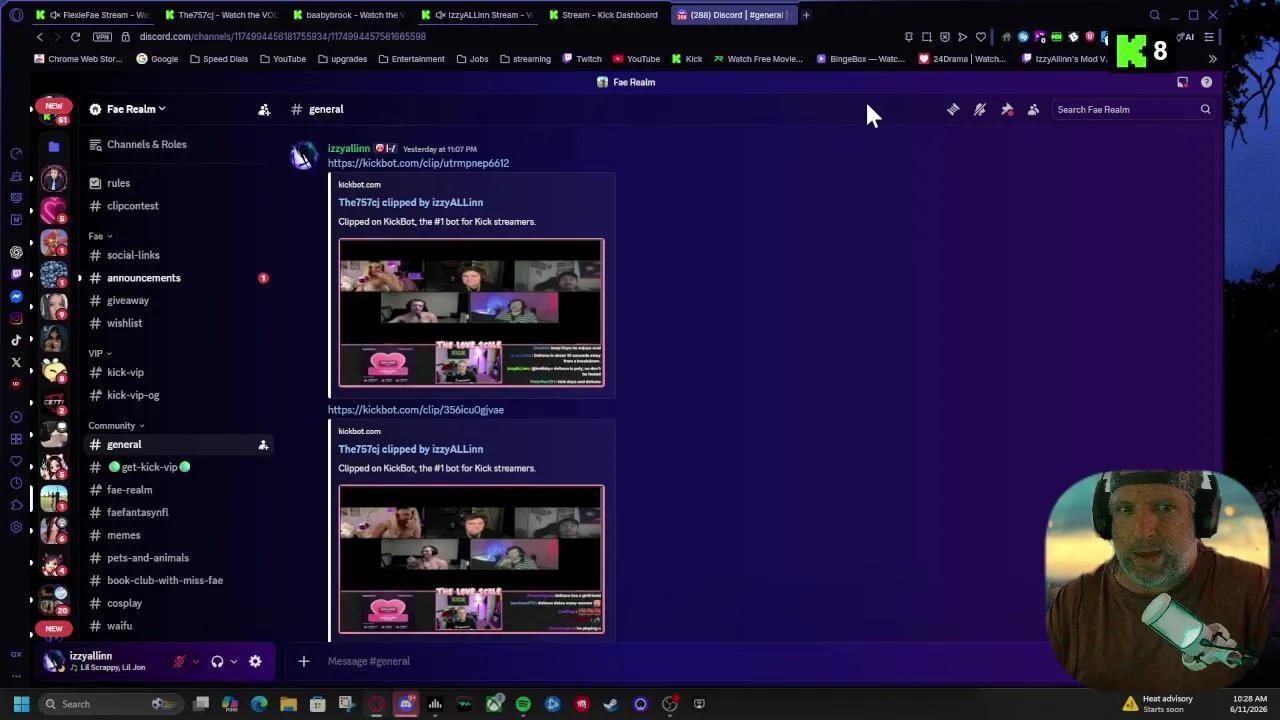This screenshot has width=1280, height=720.
Task: Select the kick-vip channel
Action: 179,372
